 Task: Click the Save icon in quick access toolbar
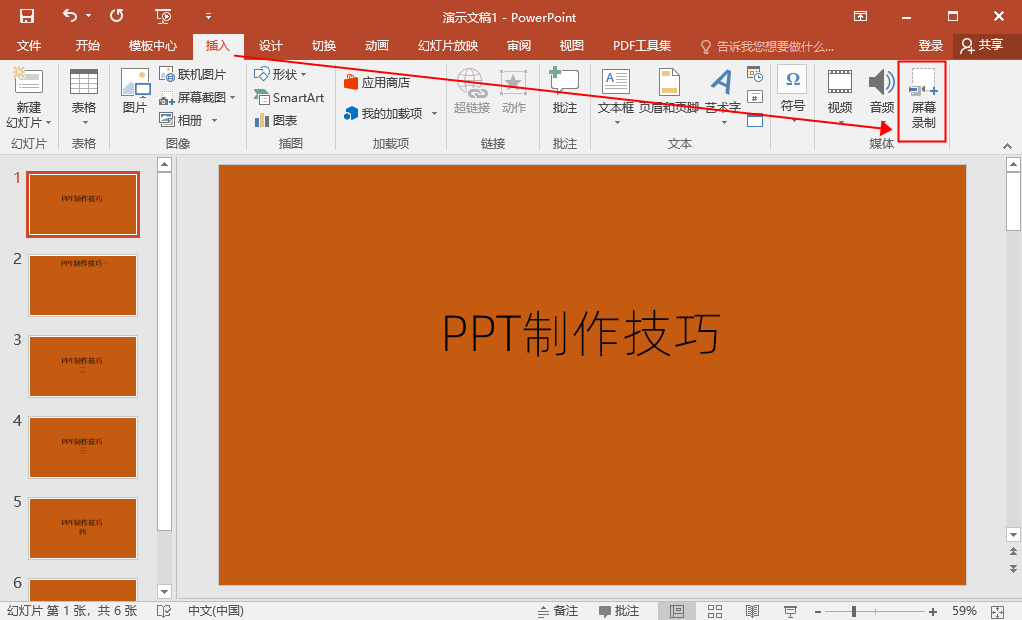(25, 16)
